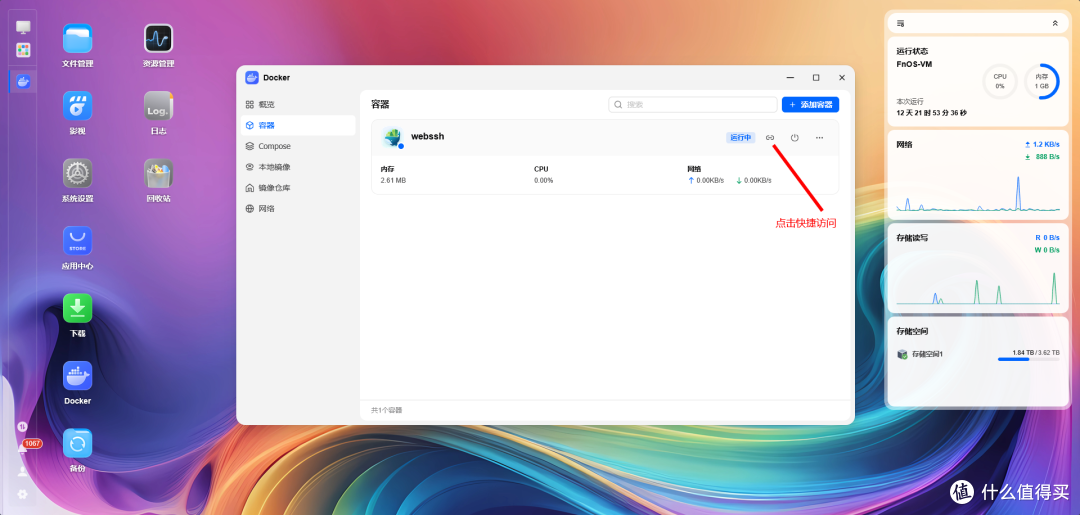Click the 2.61 MB memory value
Viewport: 1080px width, 515px height.
[393, 180]
